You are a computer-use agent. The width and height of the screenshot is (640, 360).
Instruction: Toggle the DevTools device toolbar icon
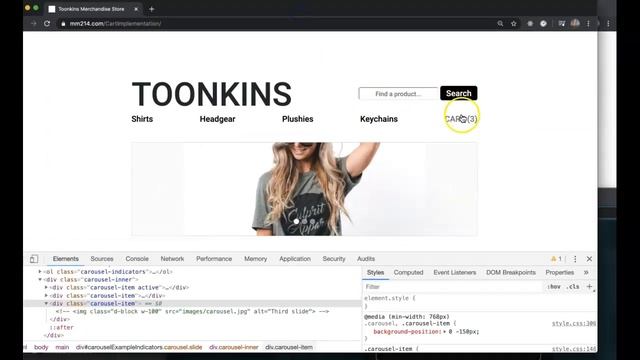(x=34, y=259)
